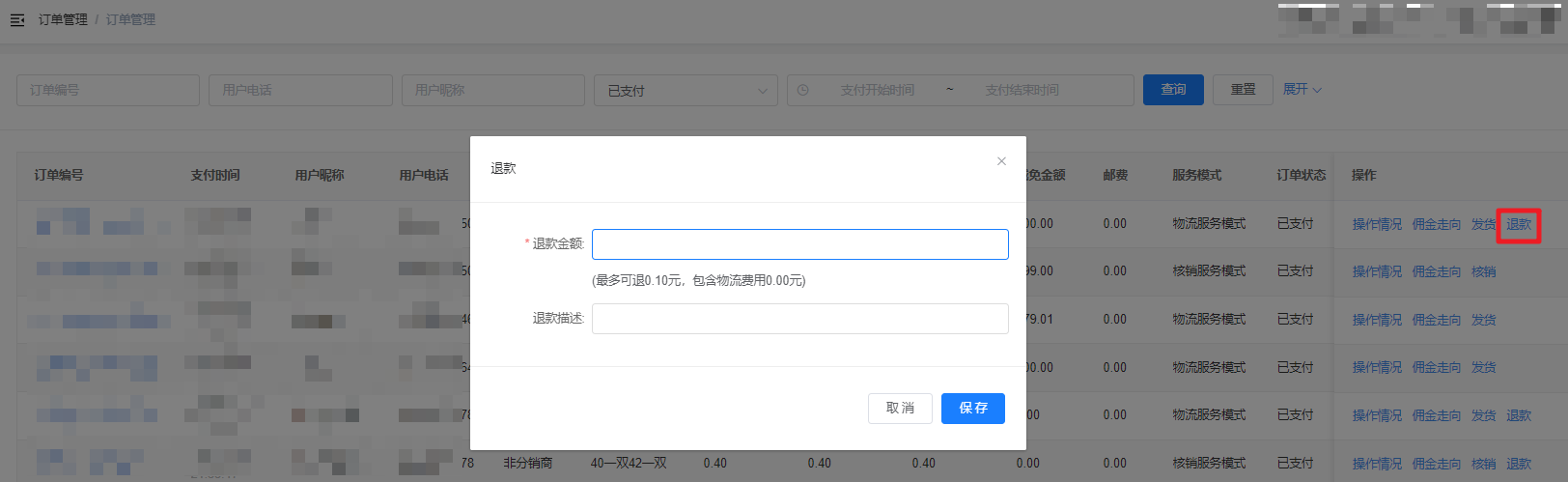Click the 查询 search button
This screenshot has width=1568, height=482.
pyautogui.click(x=1173, y=90)
